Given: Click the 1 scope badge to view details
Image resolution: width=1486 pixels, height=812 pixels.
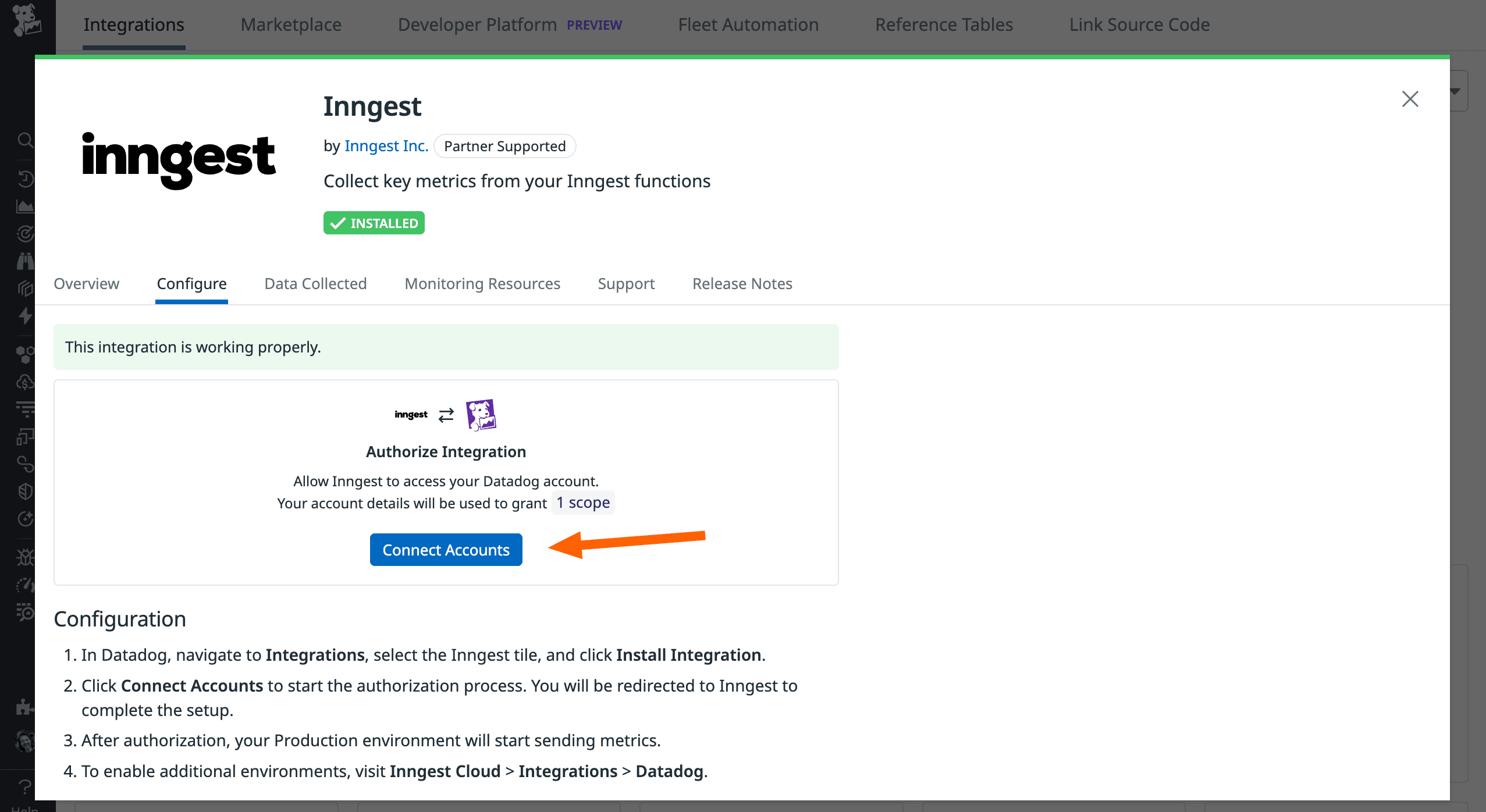Looking at the screenshot, I should point(582,502).
